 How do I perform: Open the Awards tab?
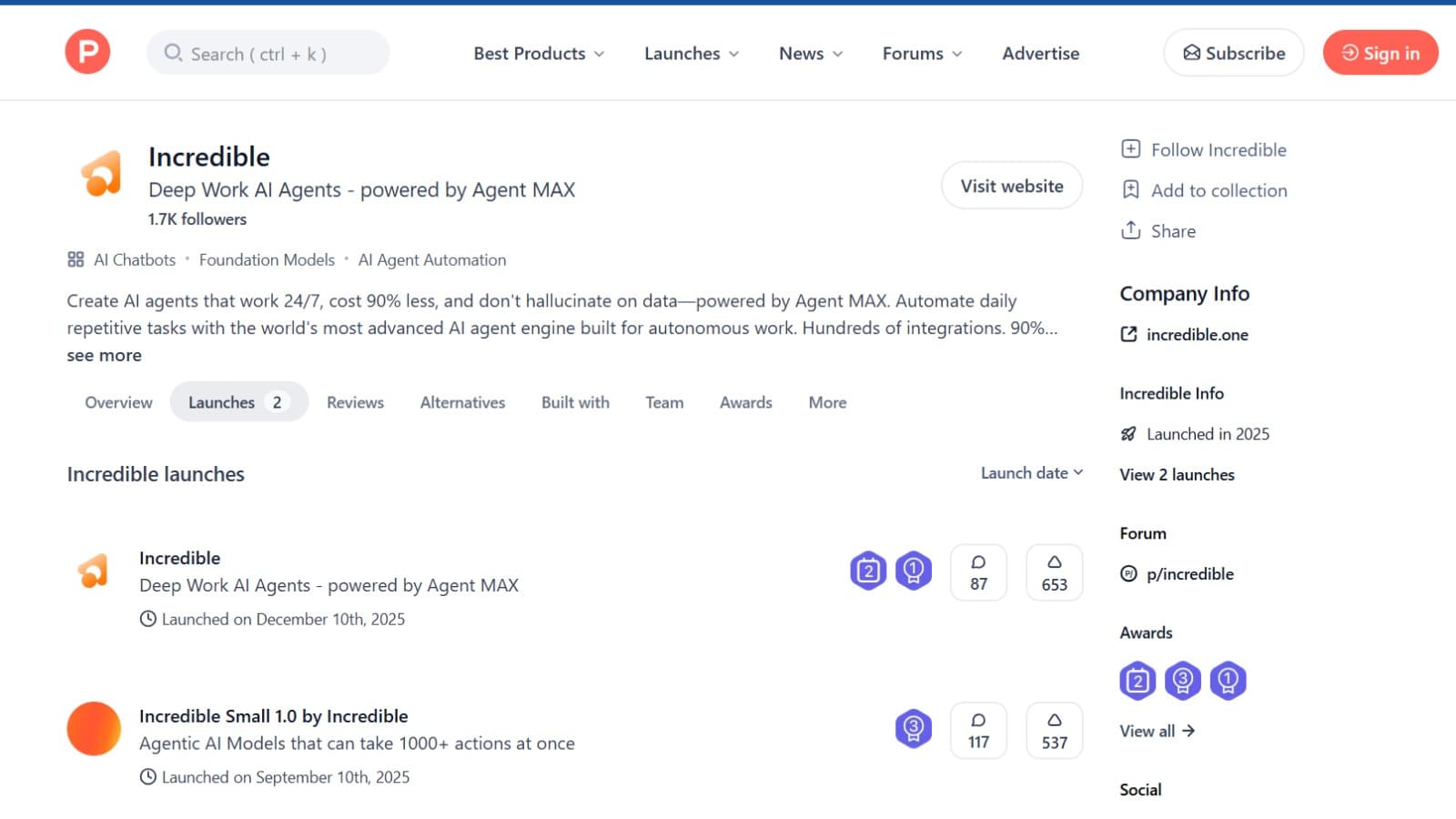[x=746, y=402]
